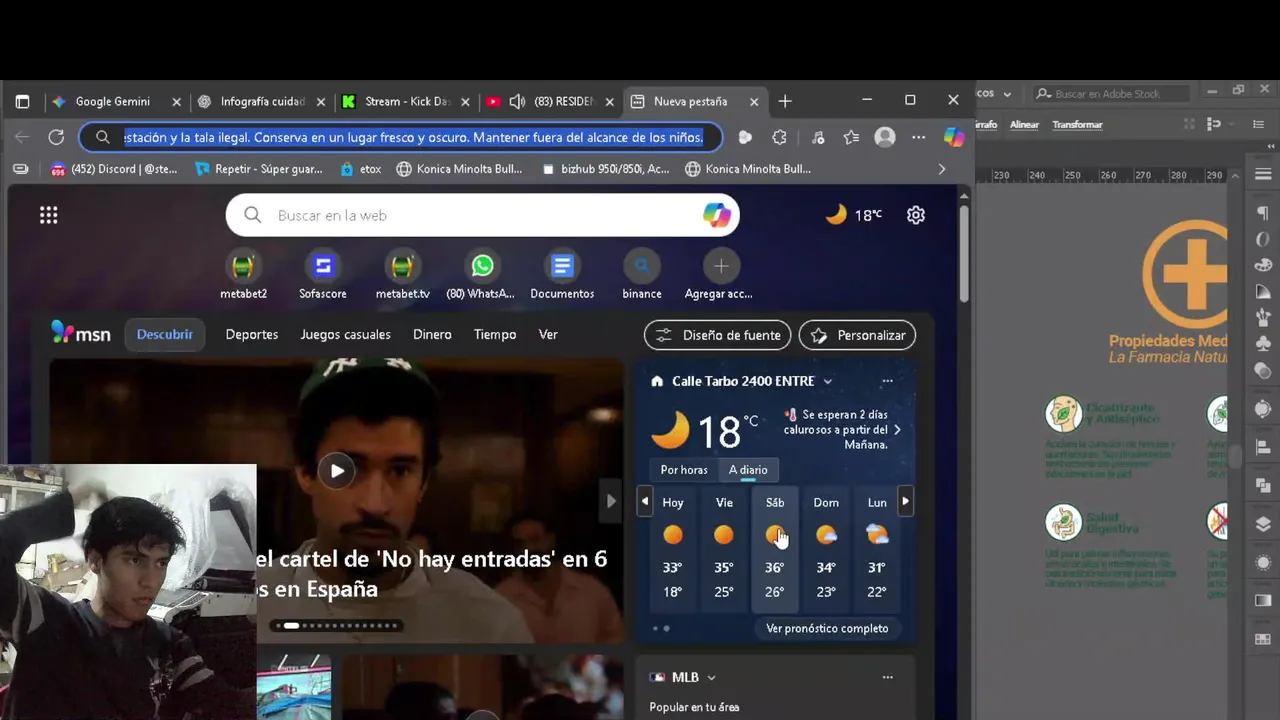Screen dimensions: 1280x720
Task: Play the featured news video
Action: tap(337, 471)
